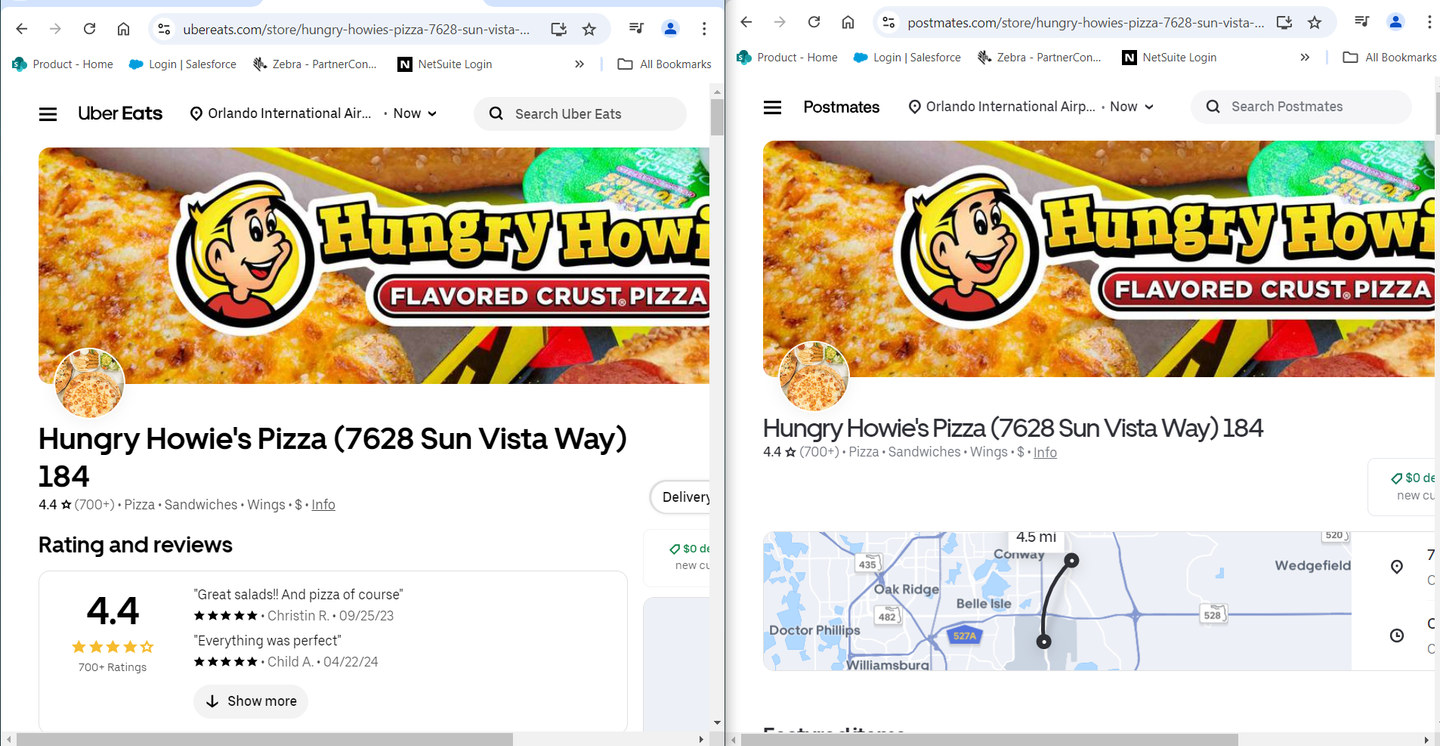Viewport: 1440px width, 746px height.
Task: Open media controls in Postmates window
Action: coord(1362,22)
